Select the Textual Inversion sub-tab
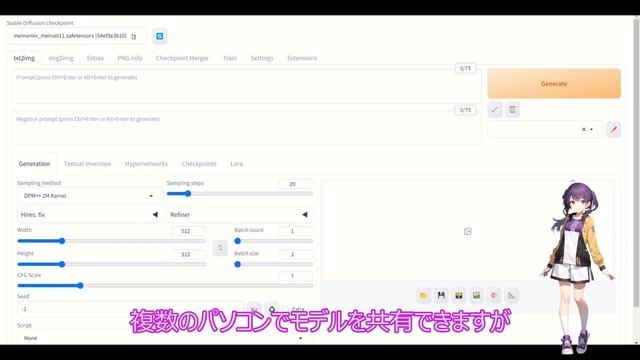This screenshot has height=360, width=640. (87, 164)
